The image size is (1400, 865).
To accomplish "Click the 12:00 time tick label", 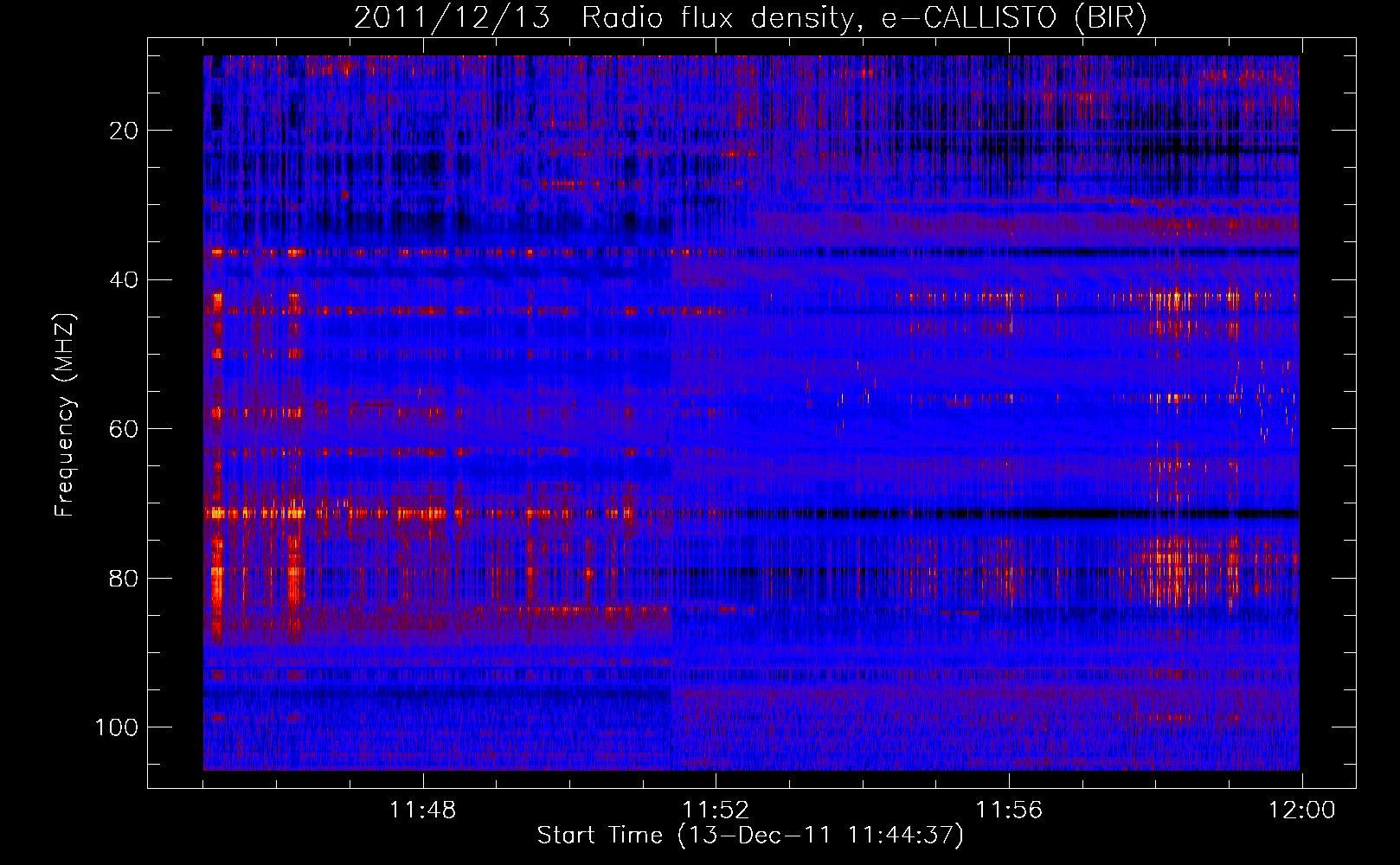I will point(1302,810).
